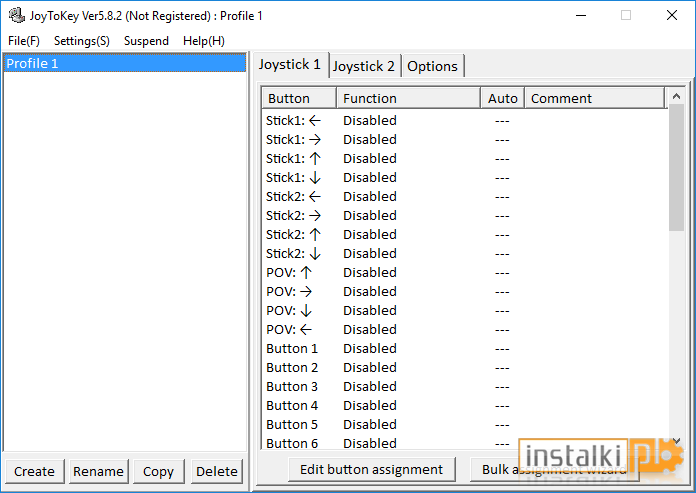The height and width of the screenshot is (493, 696).
Task: Minimize the JoyToKey window
Action: pos(581,16)
